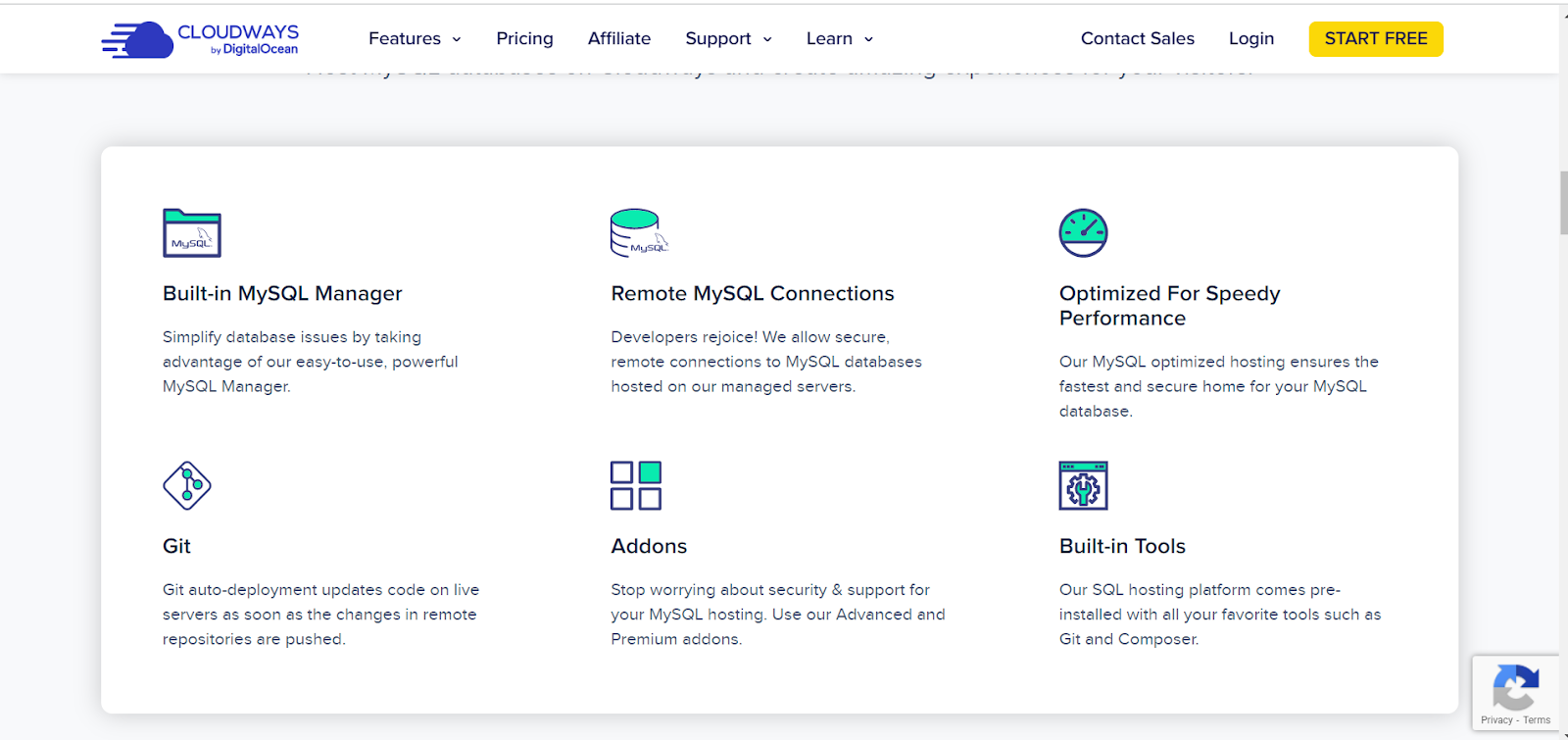Click the Cloudways cloud logo icon
The height and width of the screenshot is (740, 1568).
pos(138,39)
